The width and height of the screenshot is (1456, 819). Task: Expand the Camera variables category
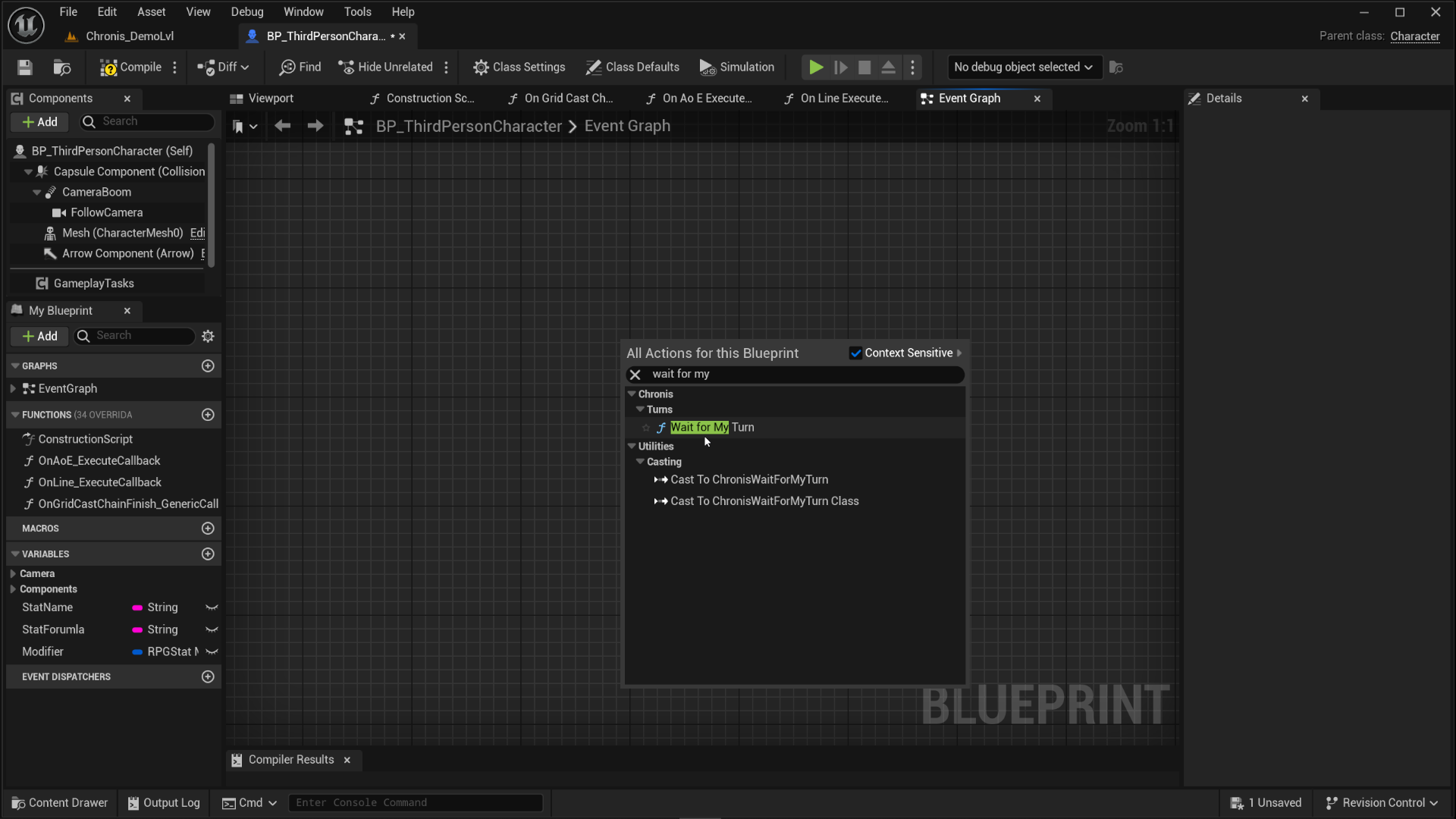click(x=13, y=574)
